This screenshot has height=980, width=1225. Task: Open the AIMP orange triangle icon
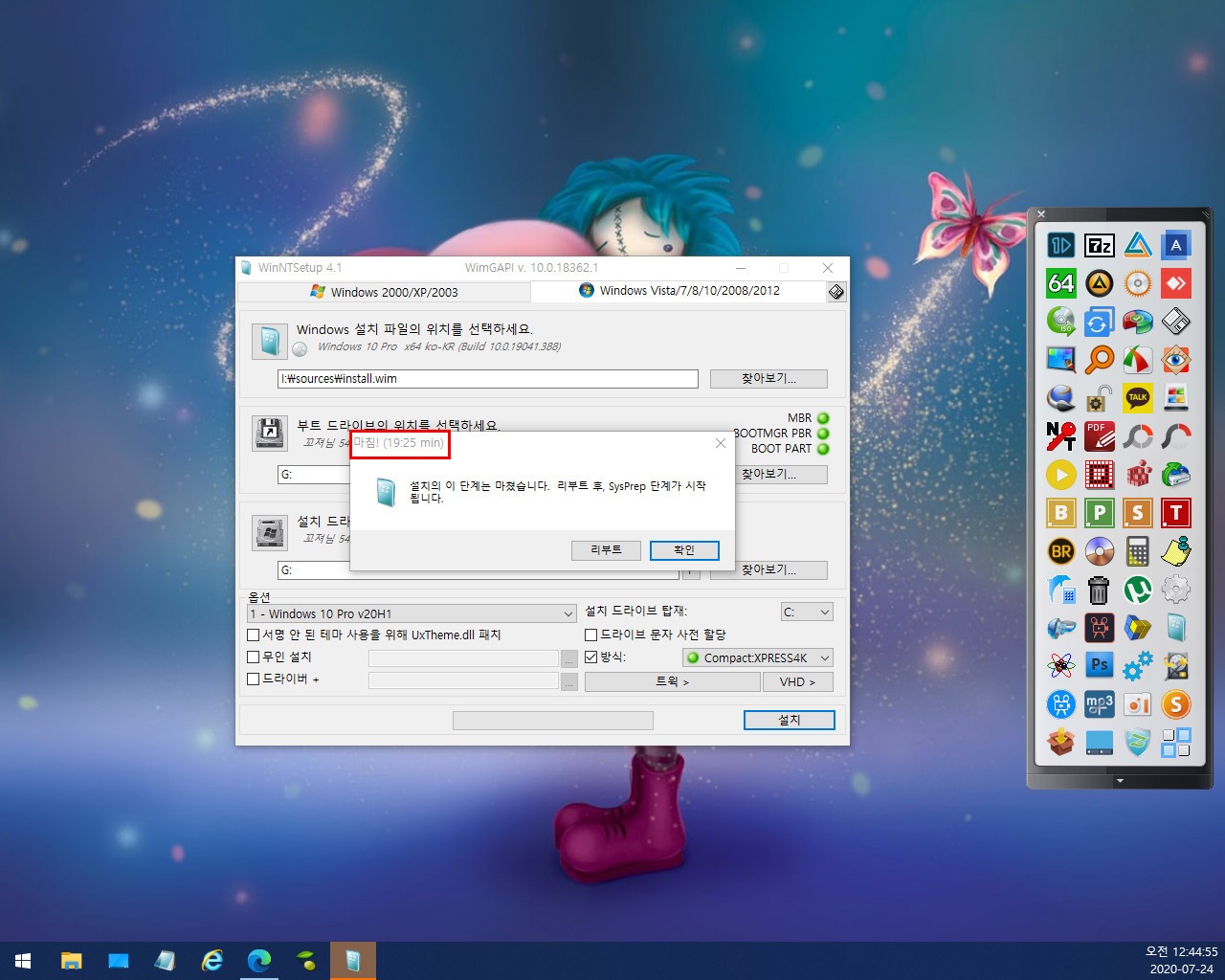click(1099, 283)
